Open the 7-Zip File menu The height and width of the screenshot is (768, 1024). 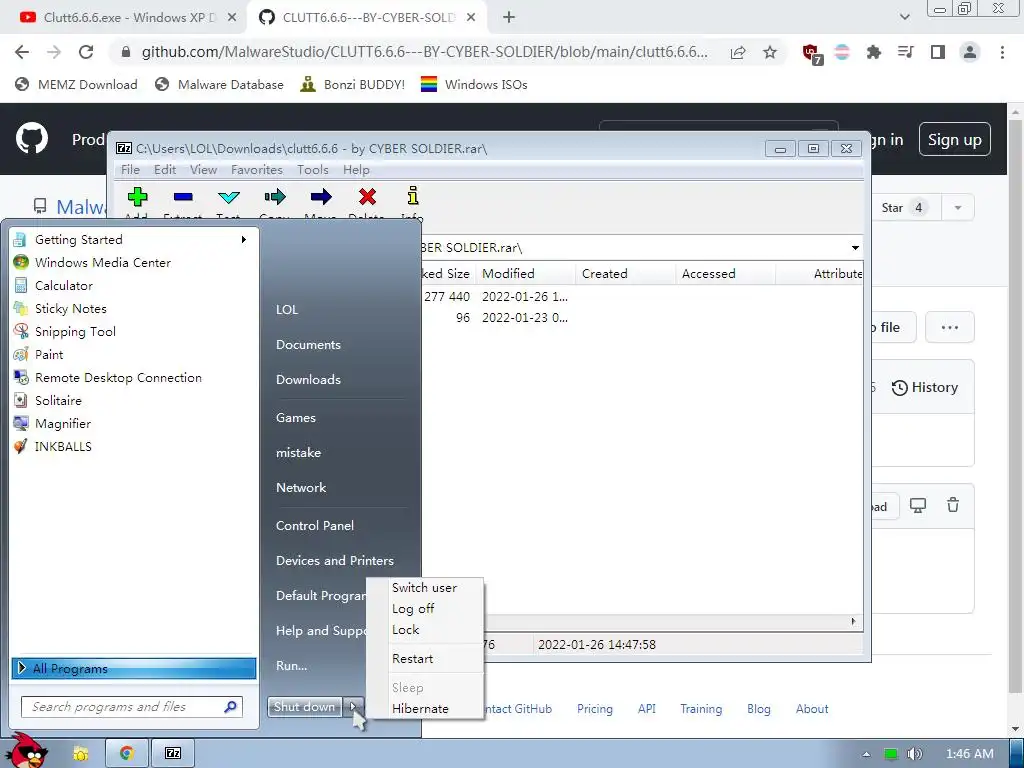[130, 170]
